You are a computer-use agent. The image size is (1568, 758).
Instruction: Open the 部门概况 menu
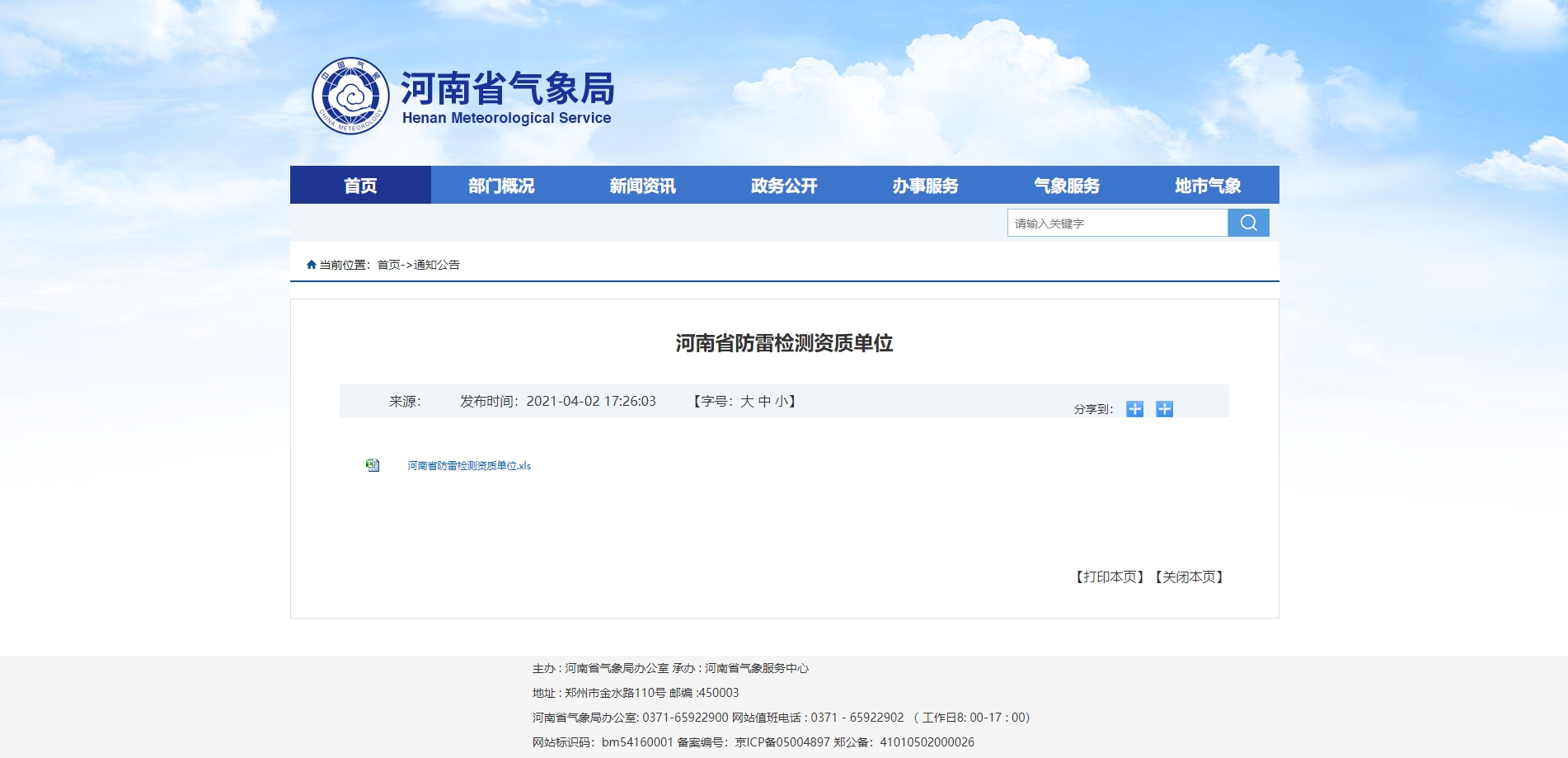(x=501, y=186)
